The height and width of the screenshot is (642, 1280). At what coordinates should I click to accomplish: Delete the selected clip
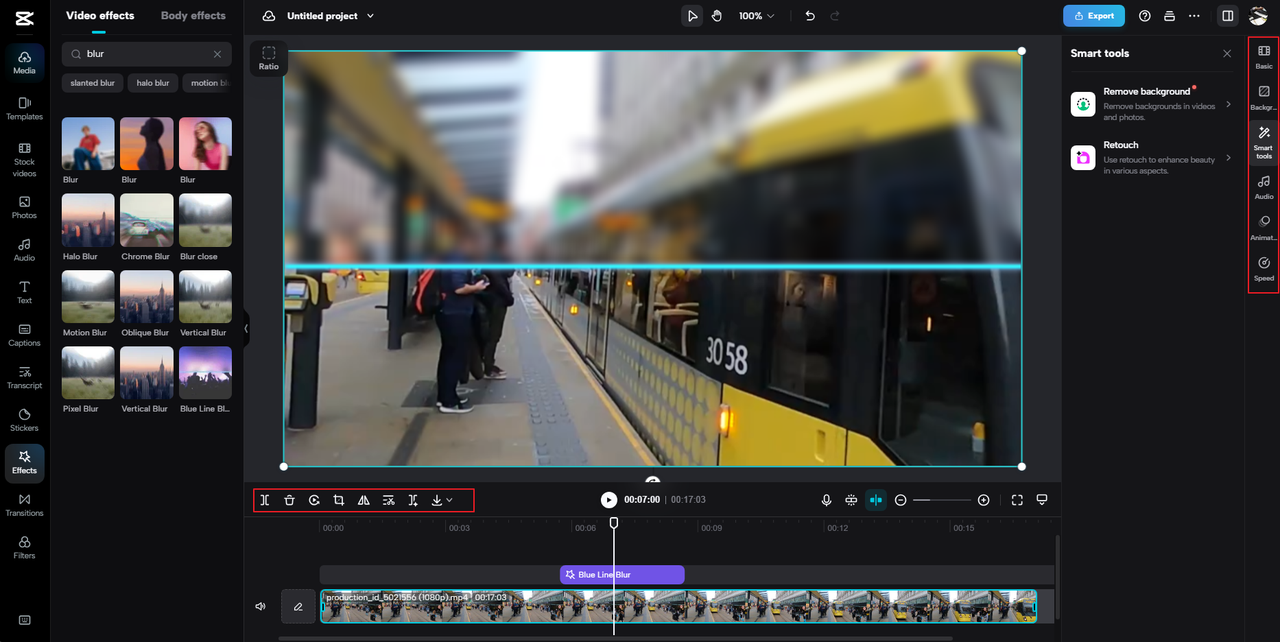click(x=289, y=500)
